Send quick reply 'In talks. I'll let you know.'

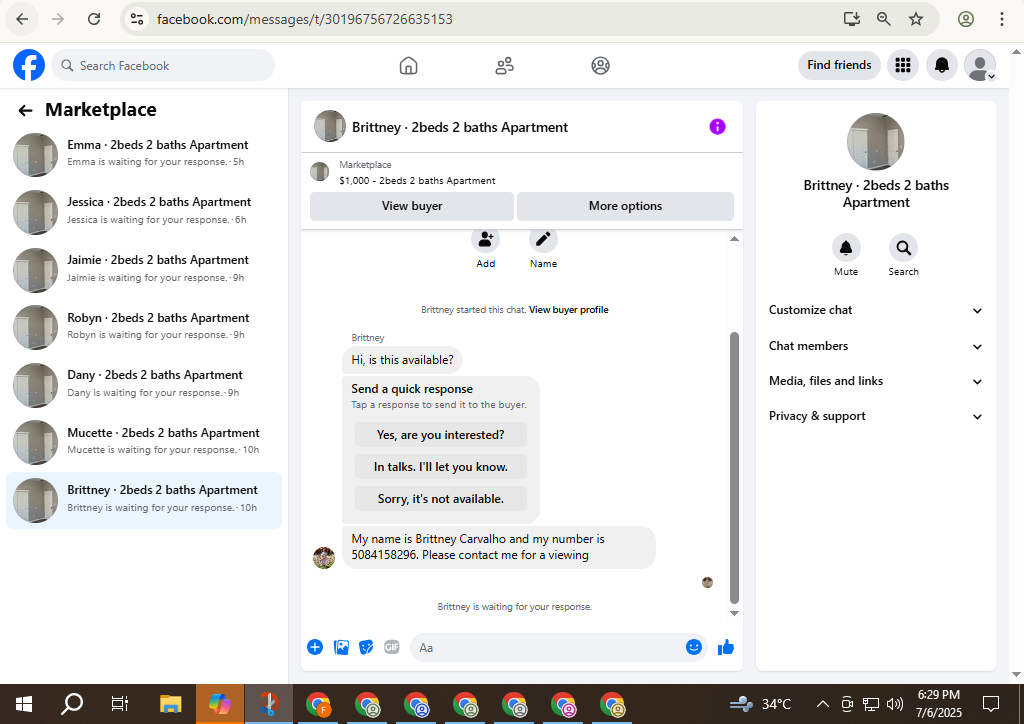click(441, 467)
